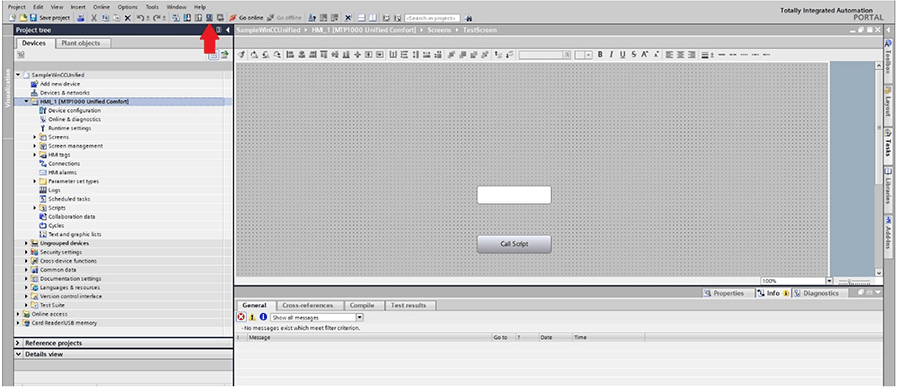Open the Show all messages dropdown
The height and width of the screenshot is (391, 900).
pos(360,317)
